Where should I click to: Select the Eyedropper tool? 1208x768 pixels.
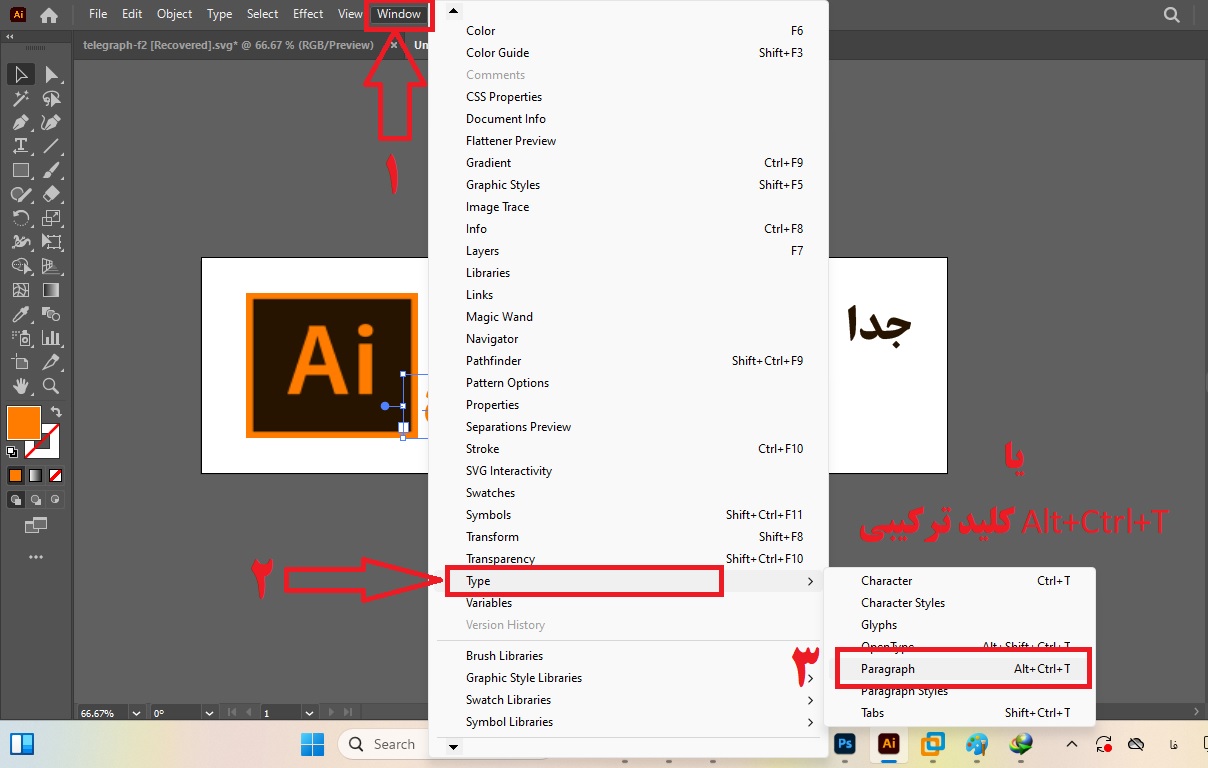[x=20, y=314]
